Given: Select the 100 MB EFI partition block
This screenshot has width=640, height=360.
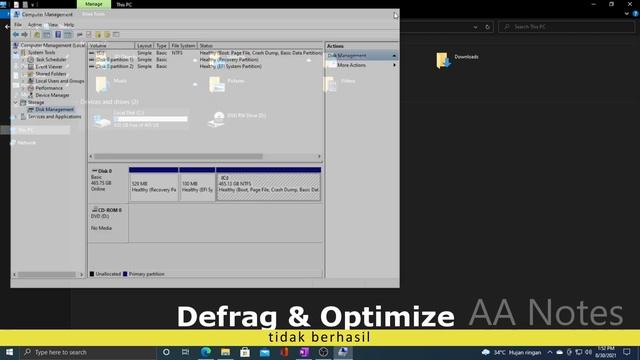Looking at the screenshot, I should point(197,184).
